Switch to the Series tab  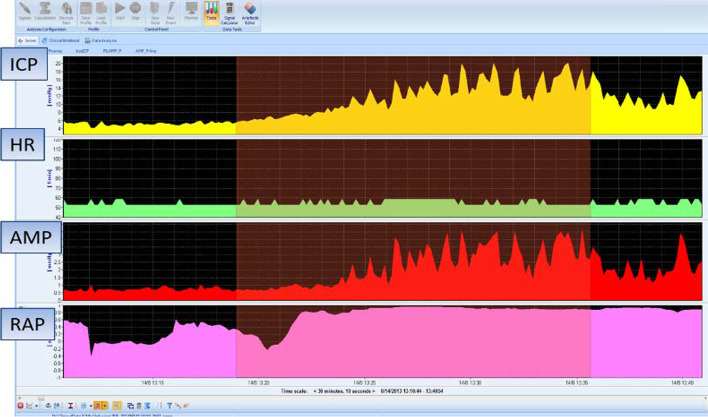pos(28,40)
